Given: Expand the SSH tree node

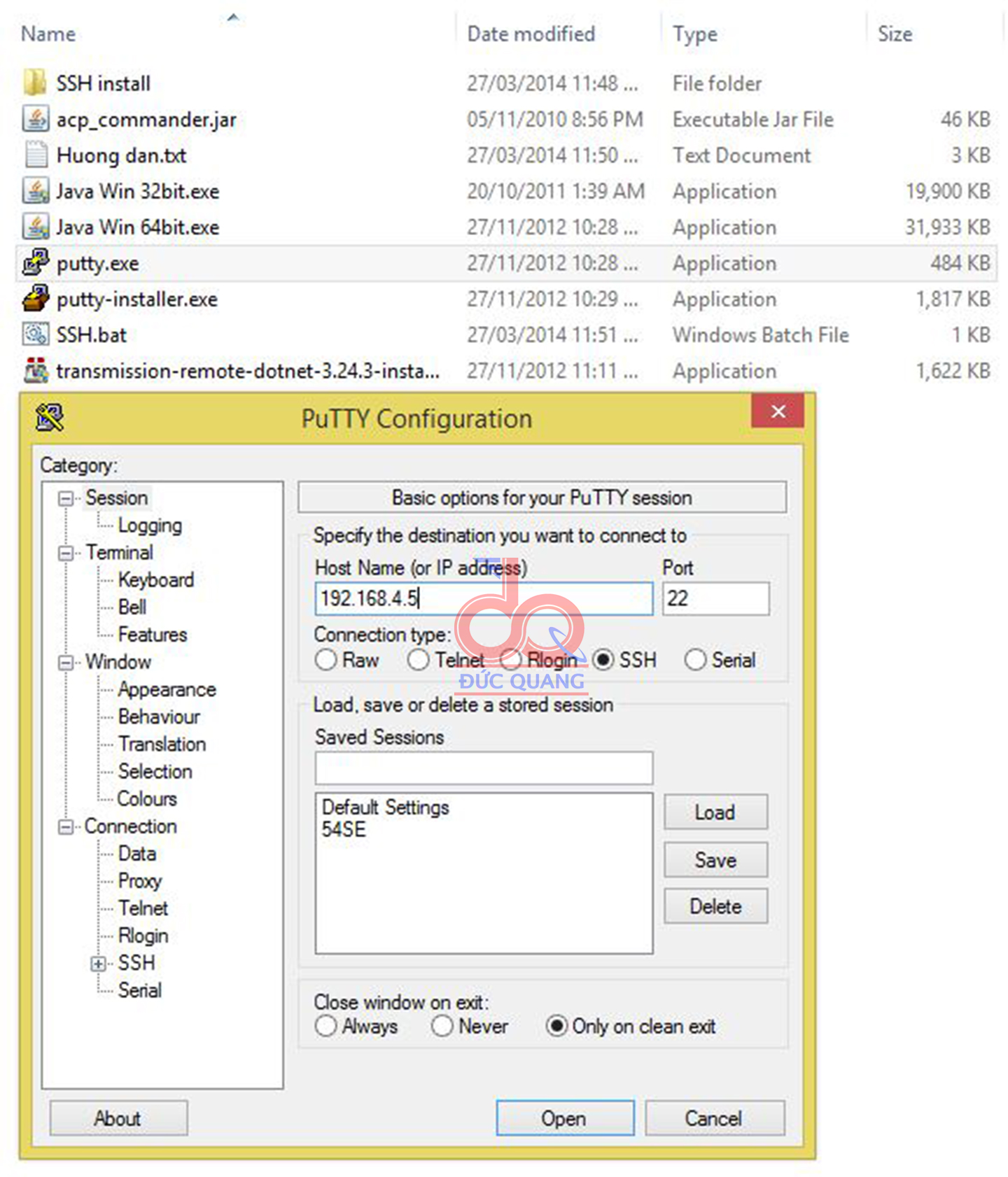Looking at the screenshot, I should [98, 964].
